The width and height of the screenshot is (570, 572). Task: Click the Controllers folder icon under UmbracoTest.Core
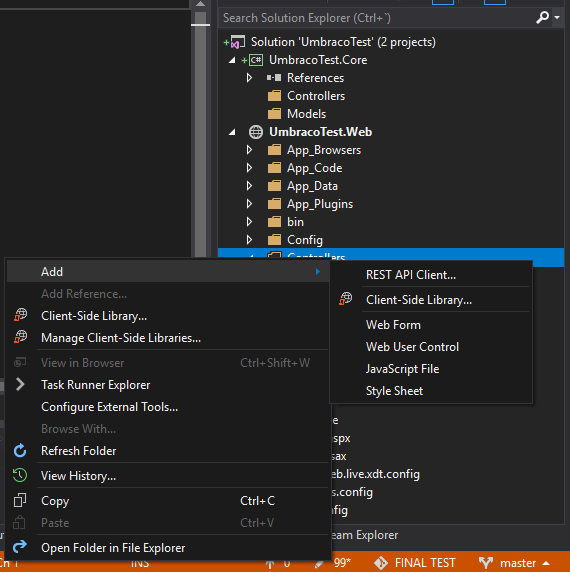coord(274,96)
